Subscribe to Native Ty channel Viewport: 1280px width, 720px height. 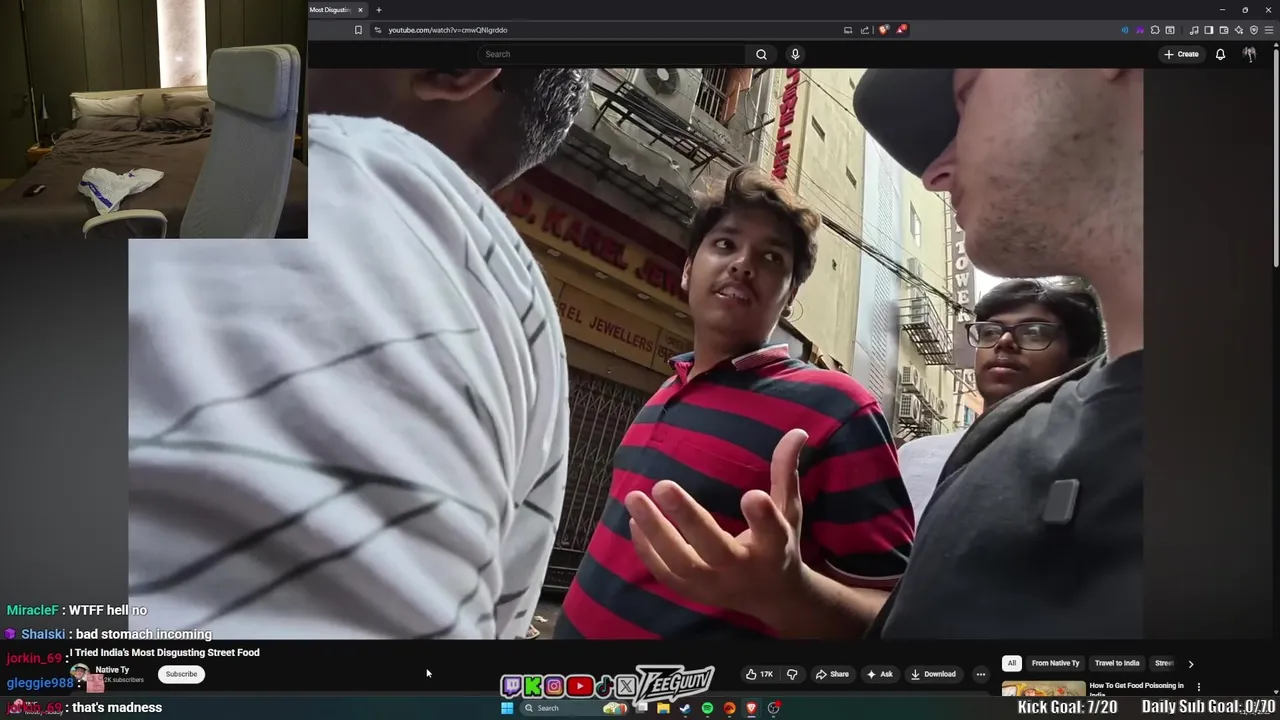(x=181, y=674)
